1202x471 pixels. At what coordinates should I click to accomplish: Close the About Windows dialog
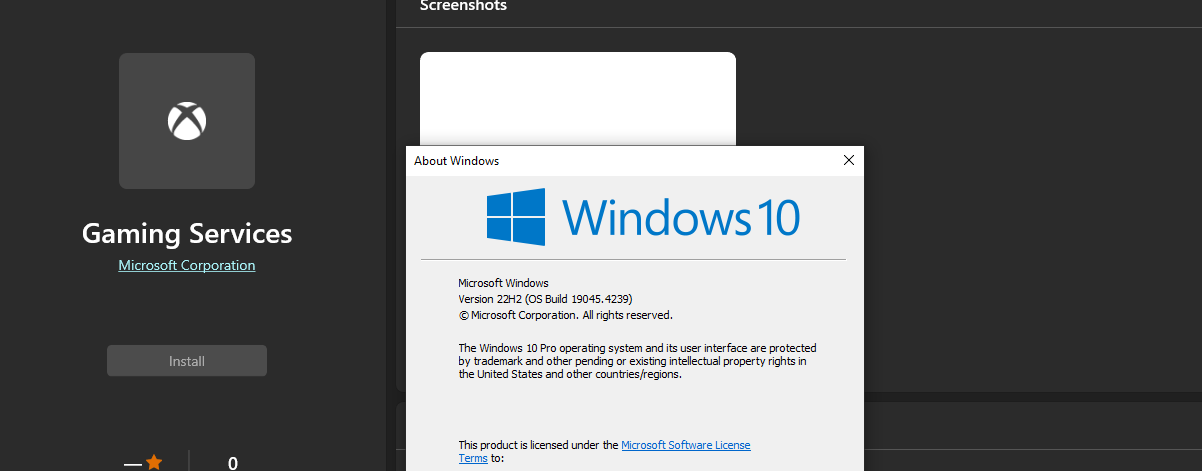[x=849, y=160]
